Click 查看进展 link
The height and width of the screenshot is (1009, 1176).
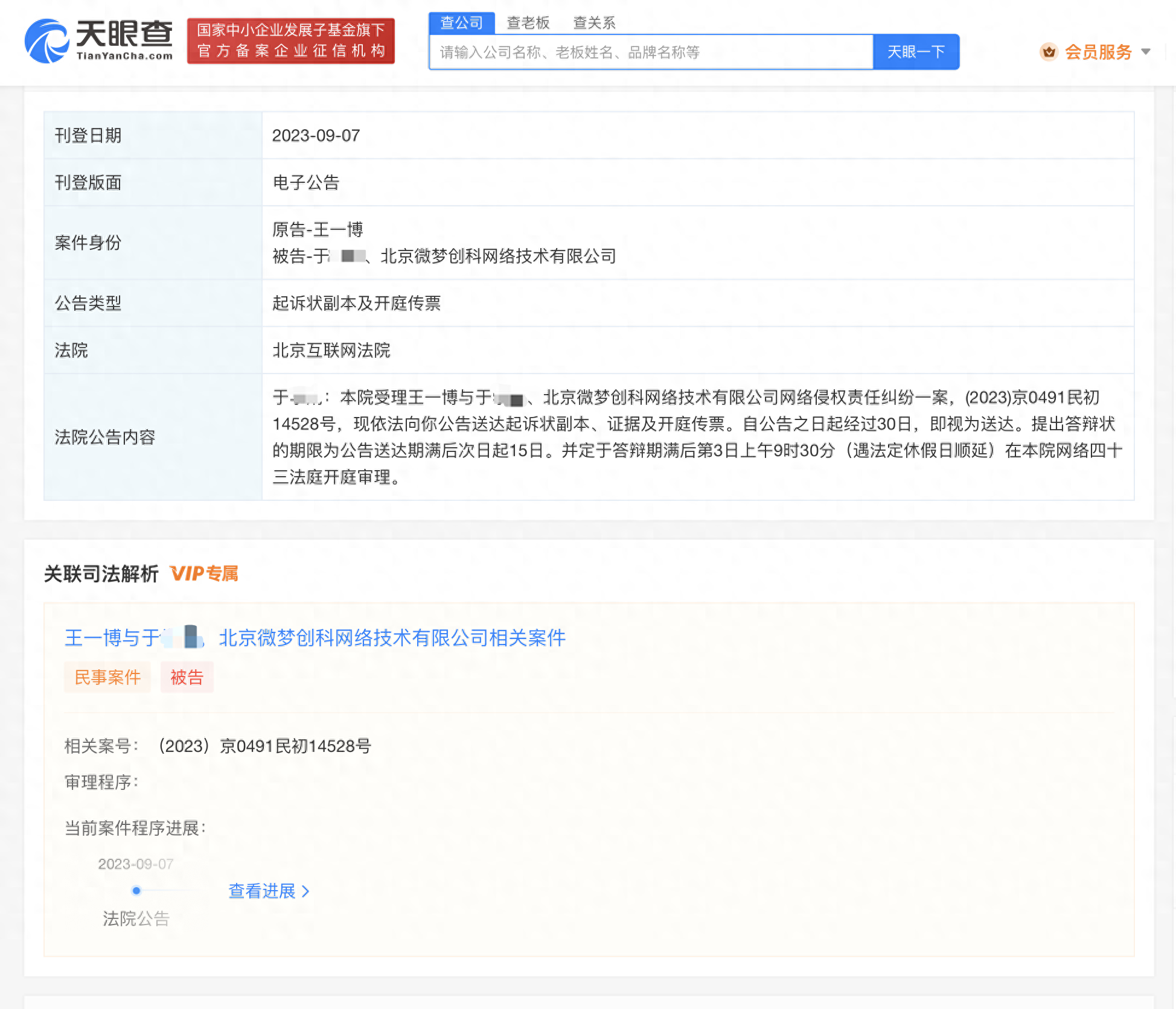(262, 891)
